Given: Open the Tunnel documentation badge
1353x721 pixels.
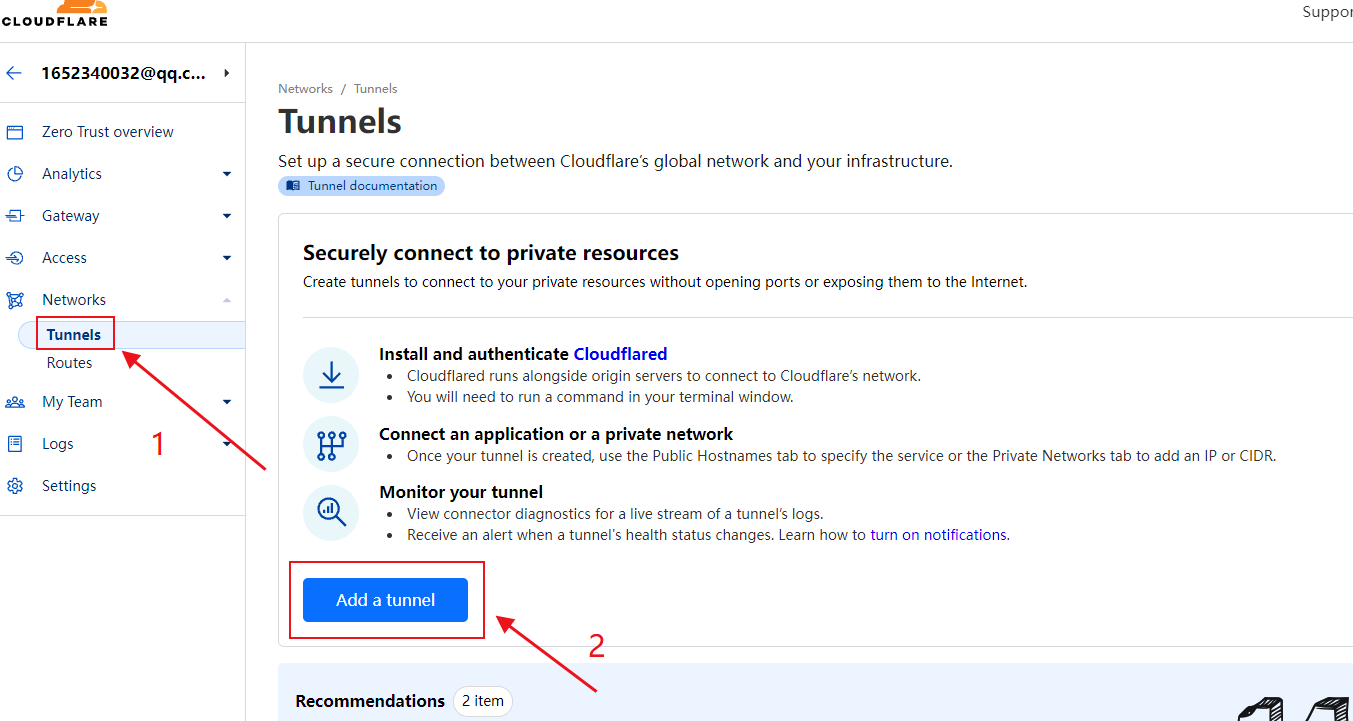Looking at the screenshot, I should coord(361,186).
